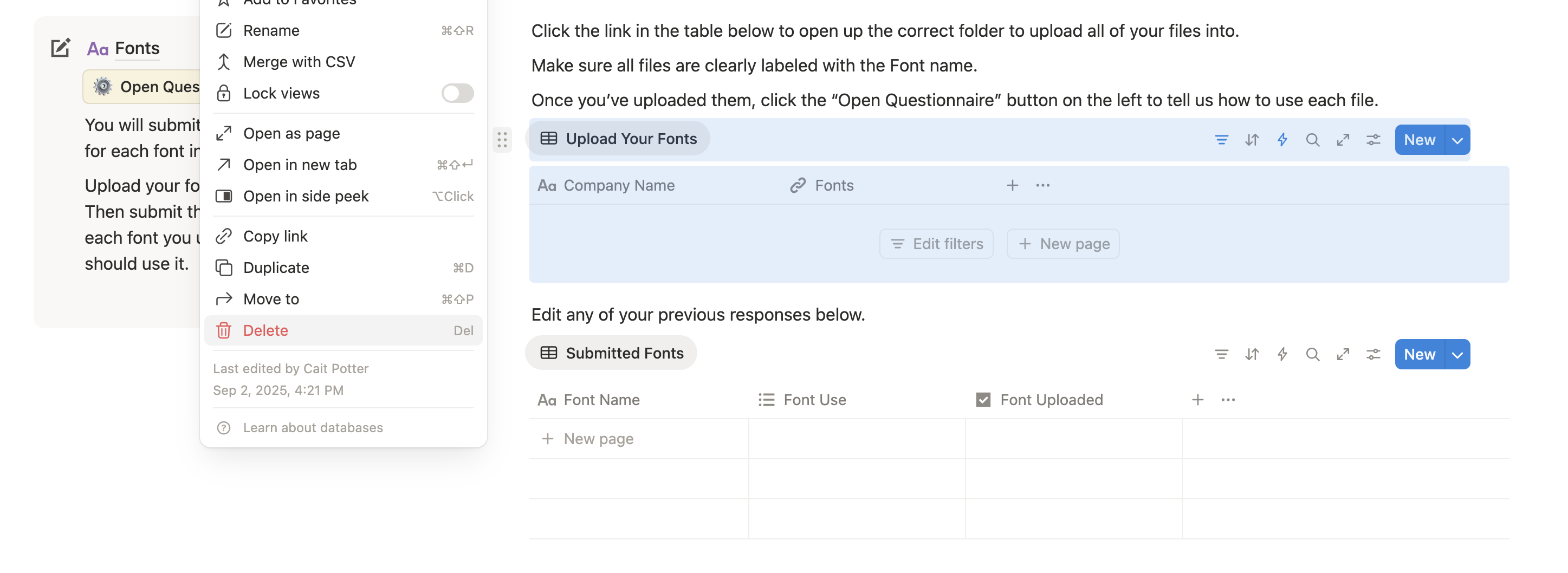This screenshot has width=1568, height=573.
Task: Click New page row in Submitted Fonts table
Action: pos(598,439)
